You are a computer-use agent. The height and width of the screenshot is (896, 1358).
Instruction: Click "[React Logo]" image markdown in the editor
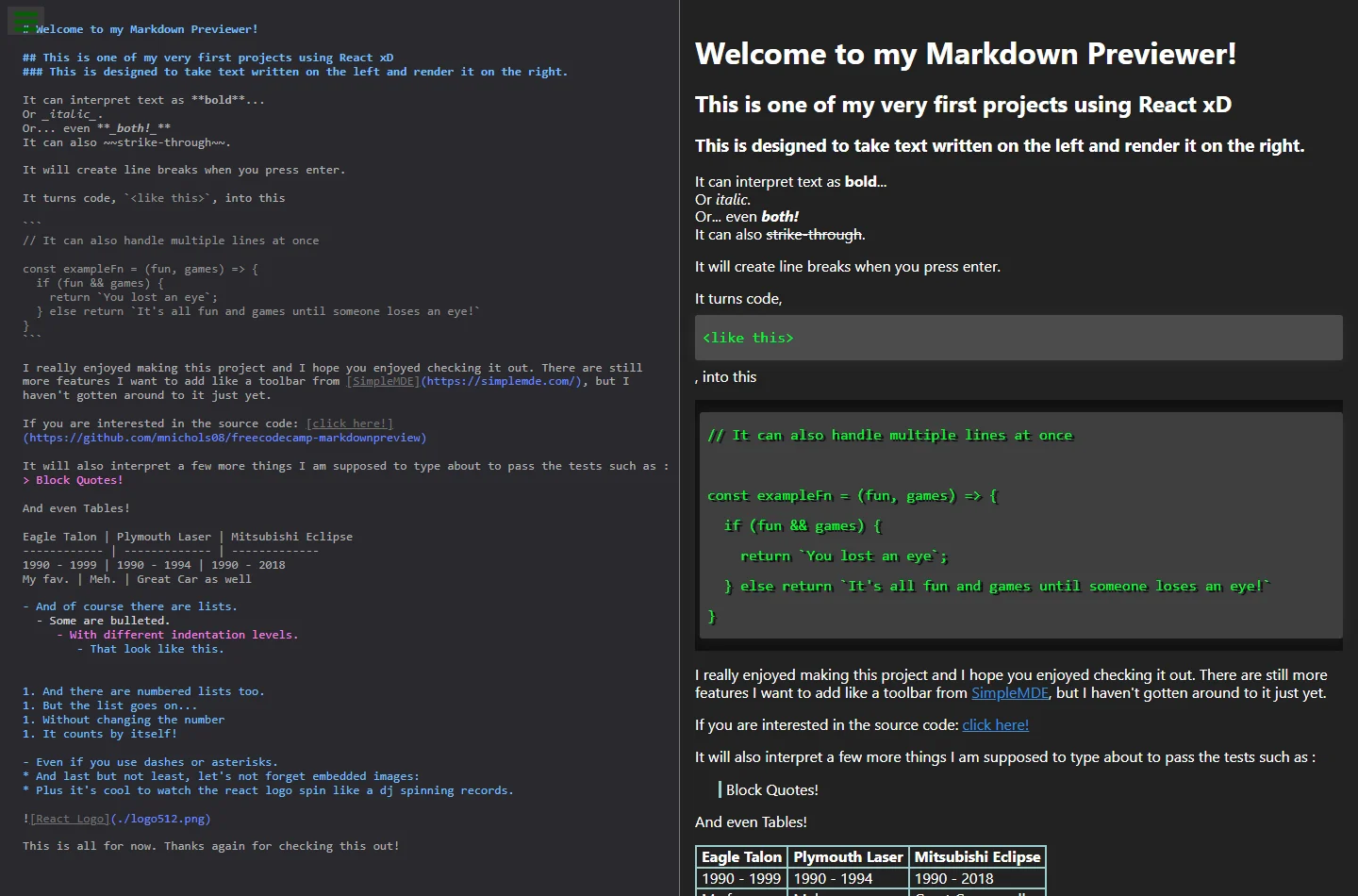tap(70, 820)
